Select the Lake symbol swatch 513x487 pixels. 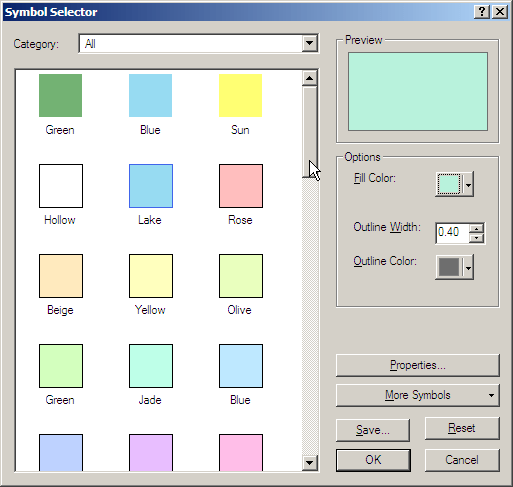151,186
